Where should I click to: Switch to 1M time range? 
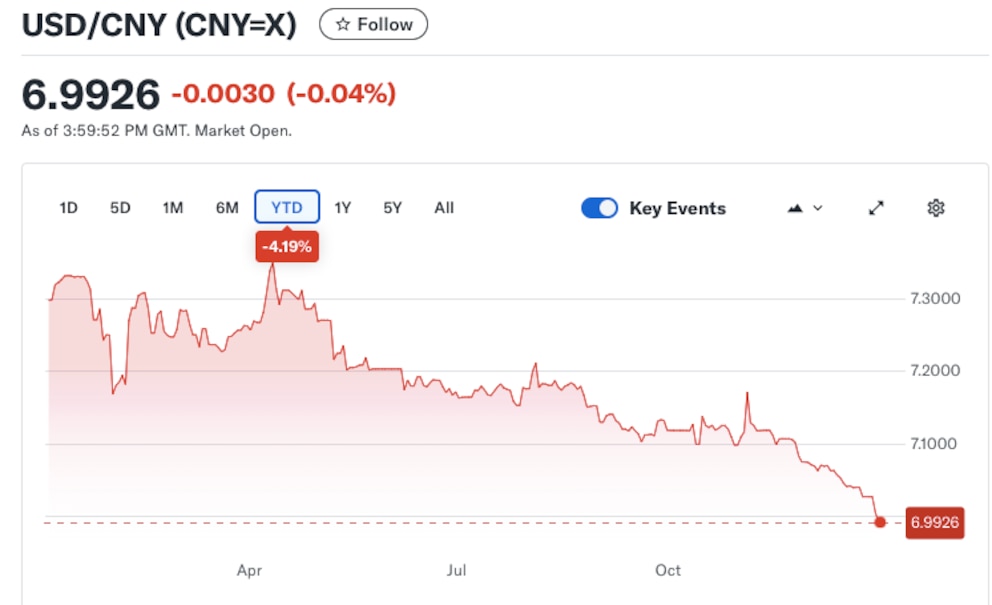click(173, 208)
